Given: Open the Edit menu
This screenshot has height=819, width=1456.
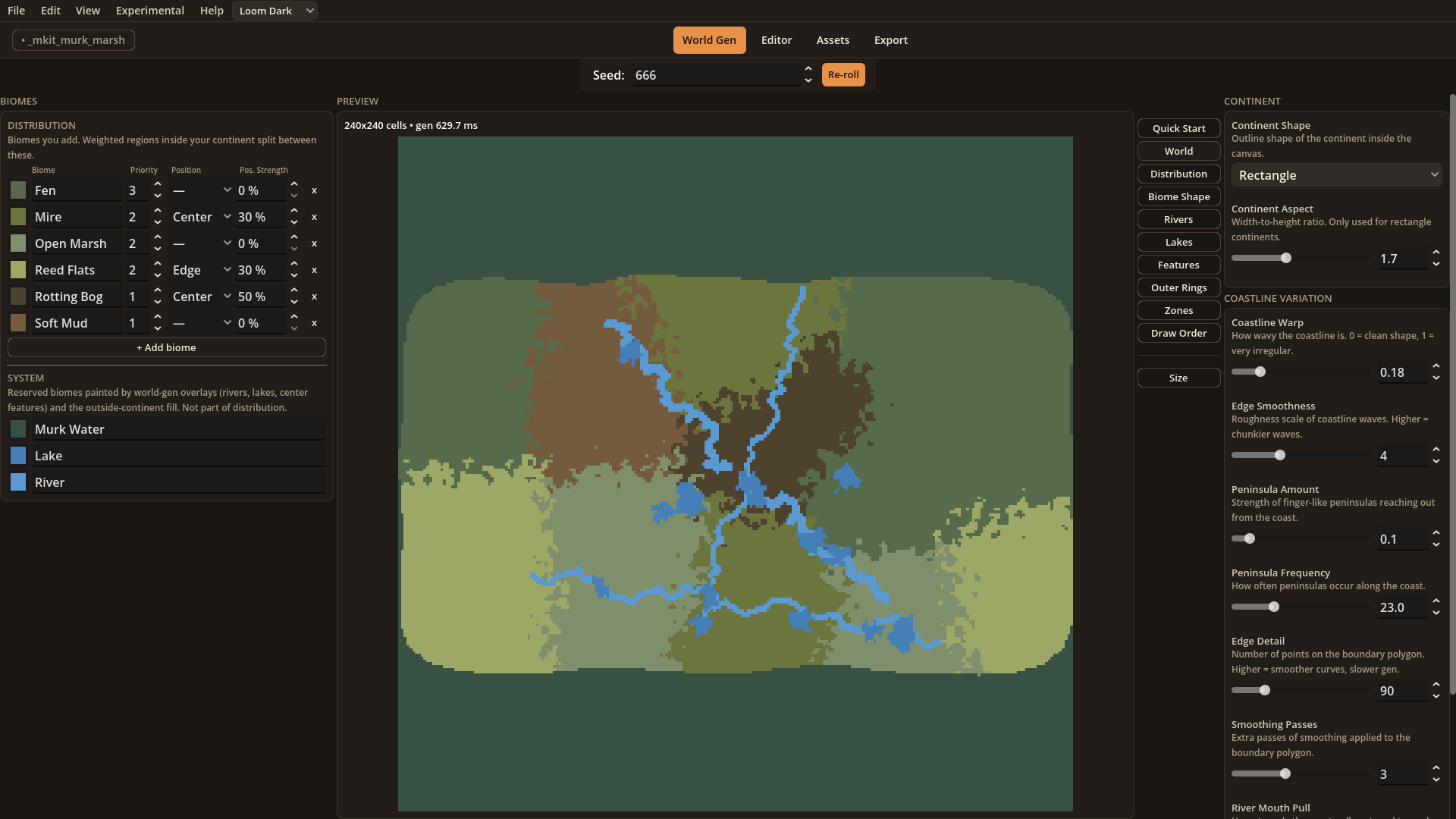Looking at the screenshot, I should pyautogui.click(x=51, y=11).
